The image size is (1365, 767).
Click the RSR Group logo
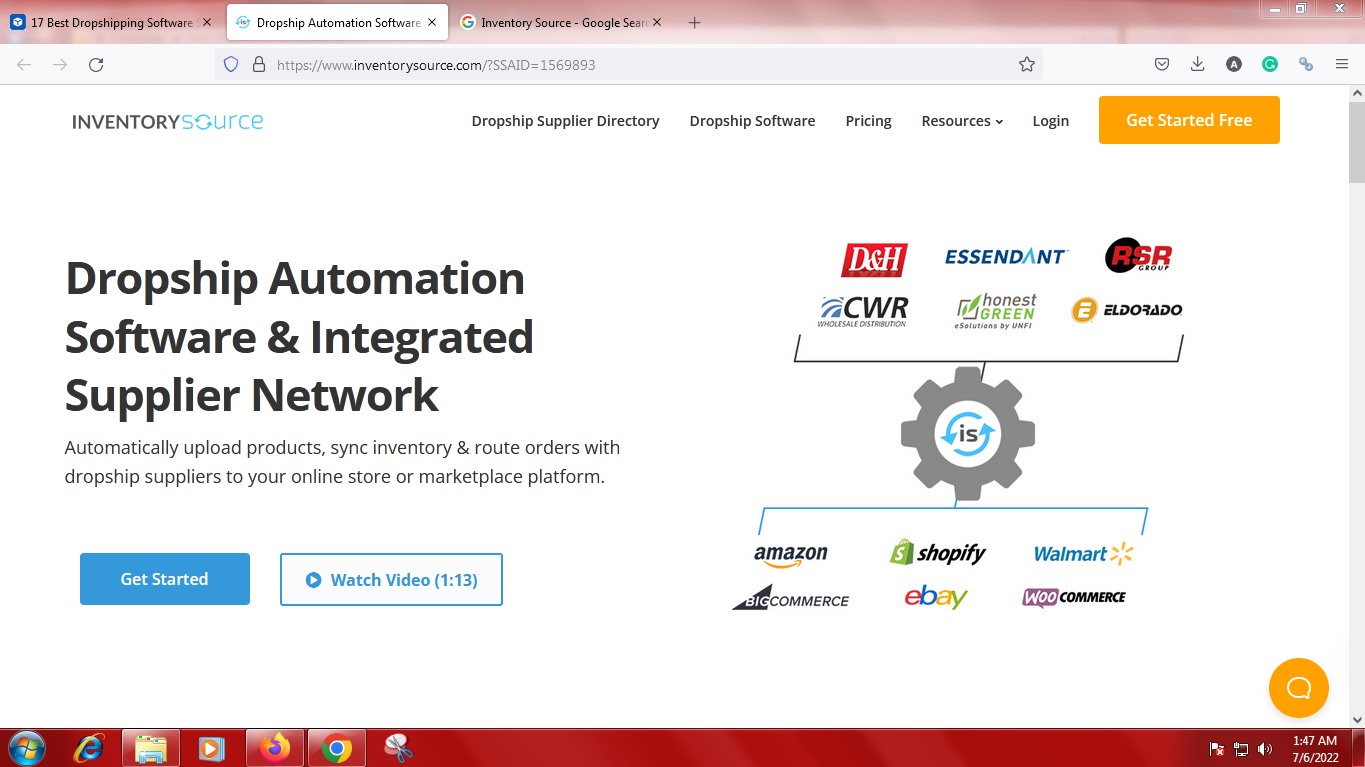click(1138, 256)
